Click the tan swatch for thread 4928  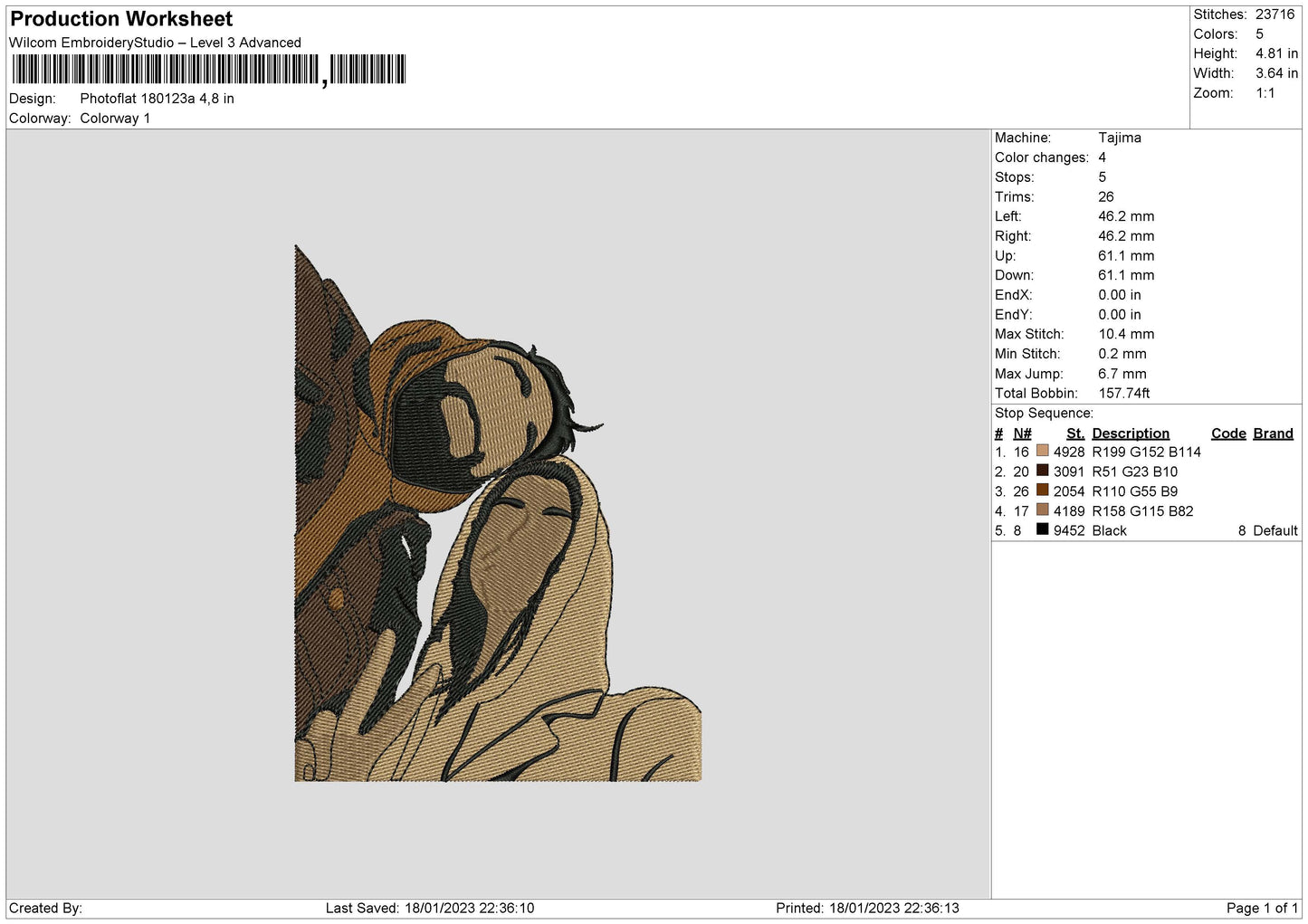point(1042,451)
